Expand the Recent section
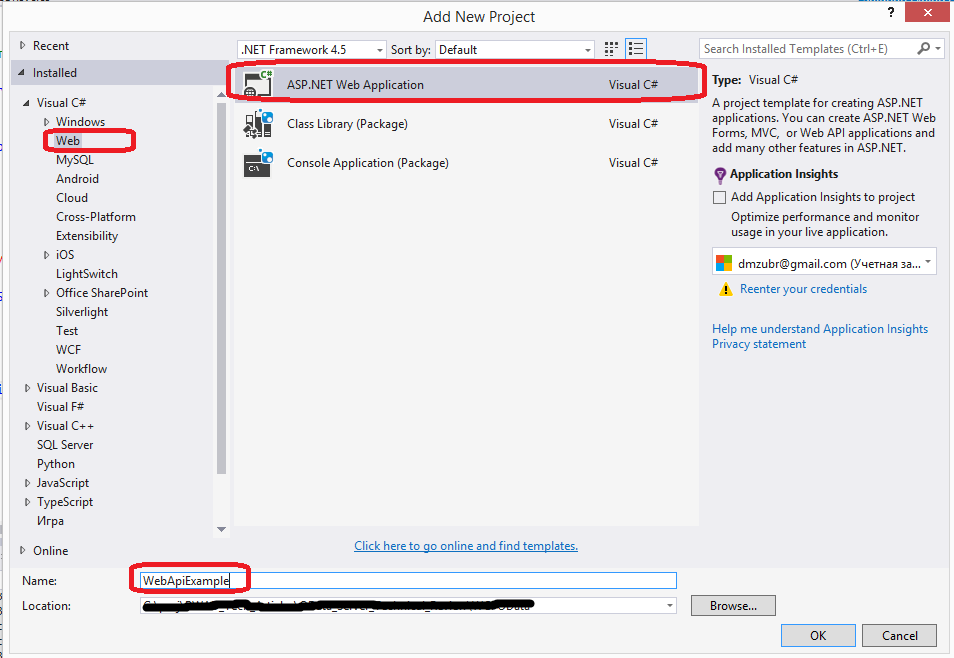The height and width of the screenshot is (658, 954). [x=23, y=45]
